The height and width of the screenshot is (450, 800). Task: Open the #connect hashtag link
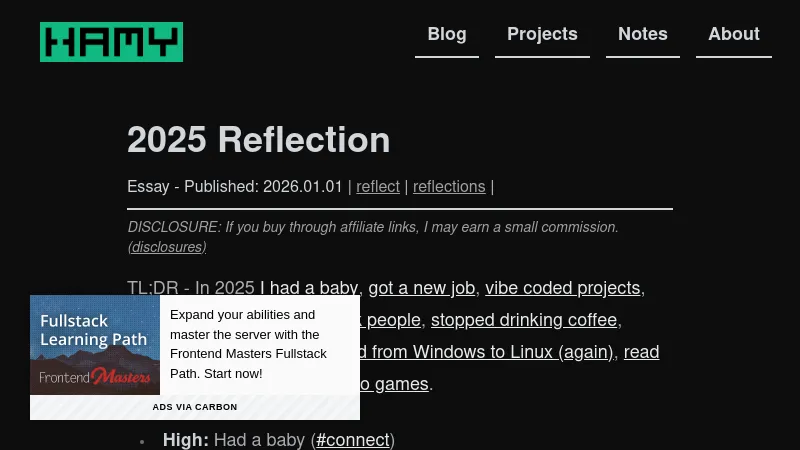click(353, 440)
